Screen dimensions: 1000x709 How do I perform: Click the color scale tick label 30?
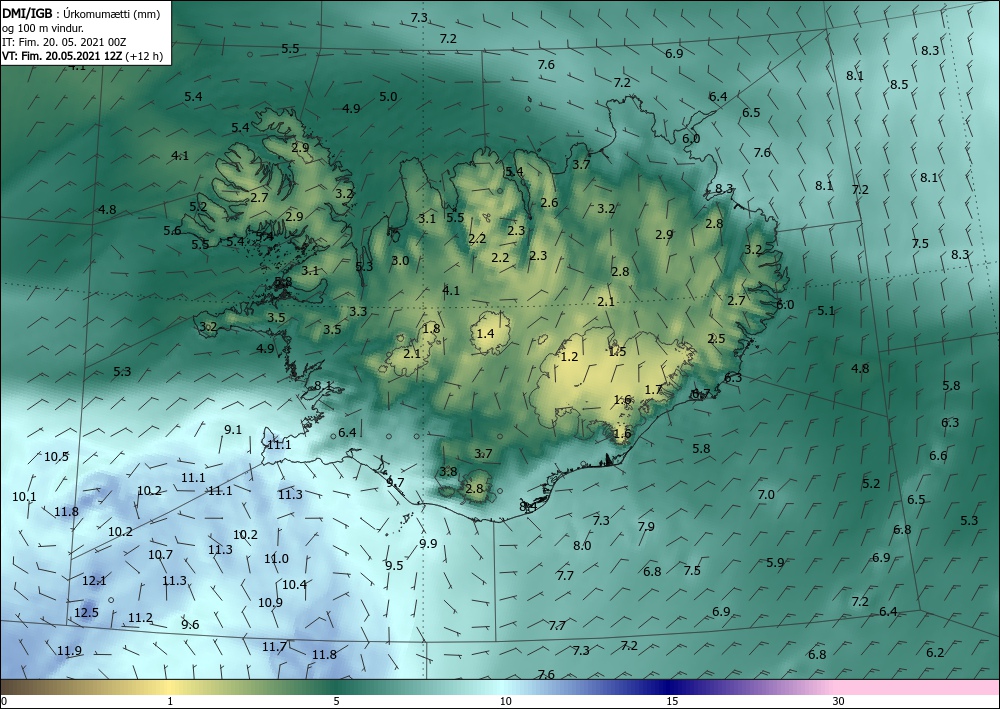839,701
